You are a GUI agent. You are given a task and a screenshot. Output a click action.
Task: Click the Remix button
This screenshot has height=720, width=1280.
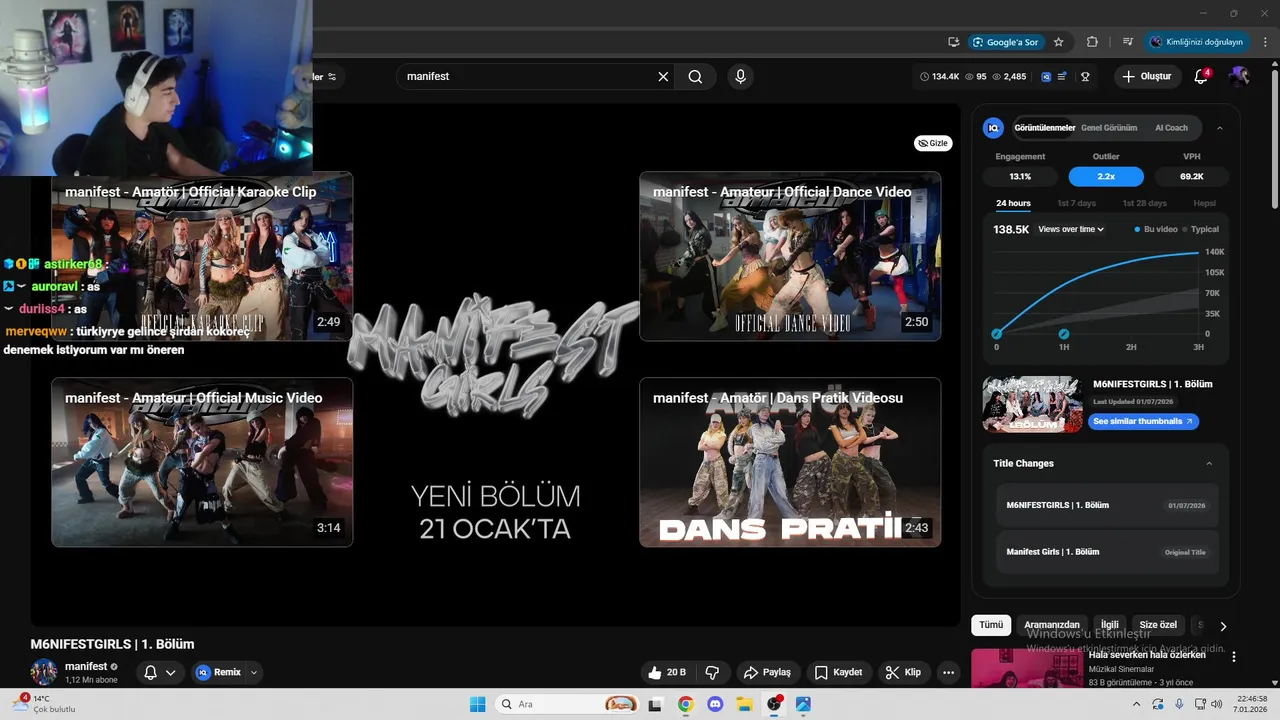click(219, 672)
